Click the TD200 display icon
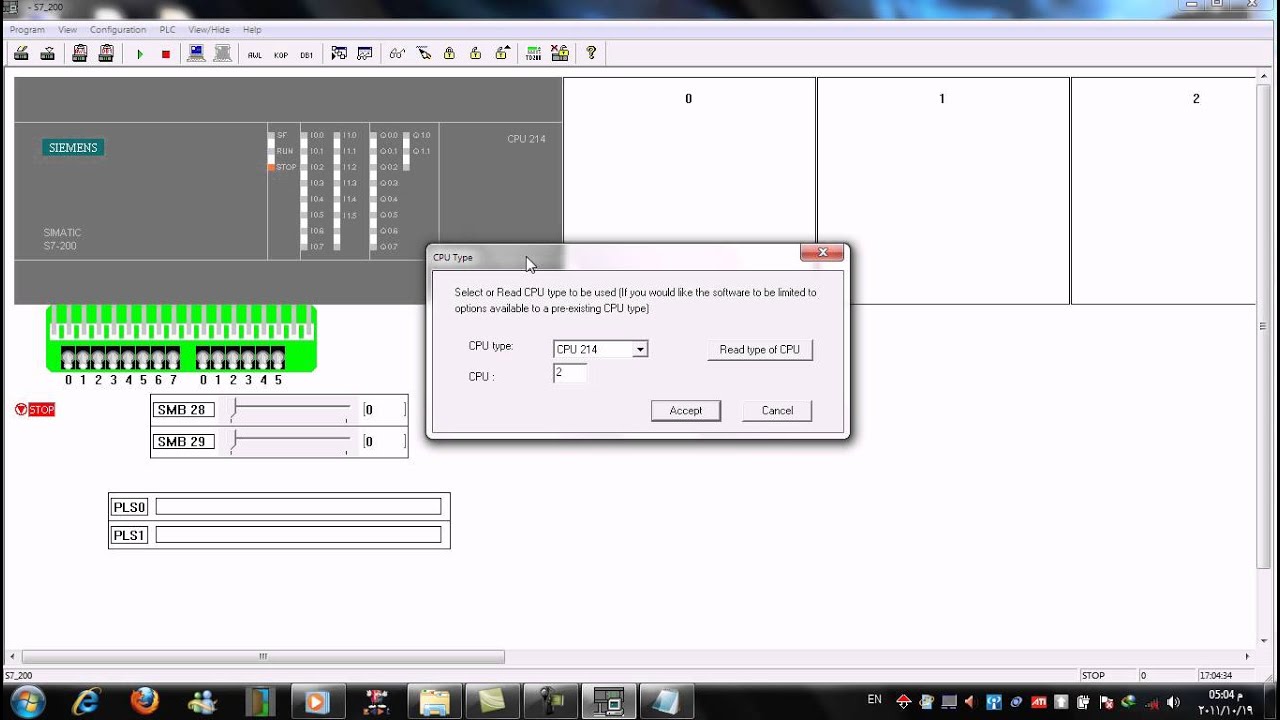Viewport: 1280px width, 720px height. pos(533,54)
